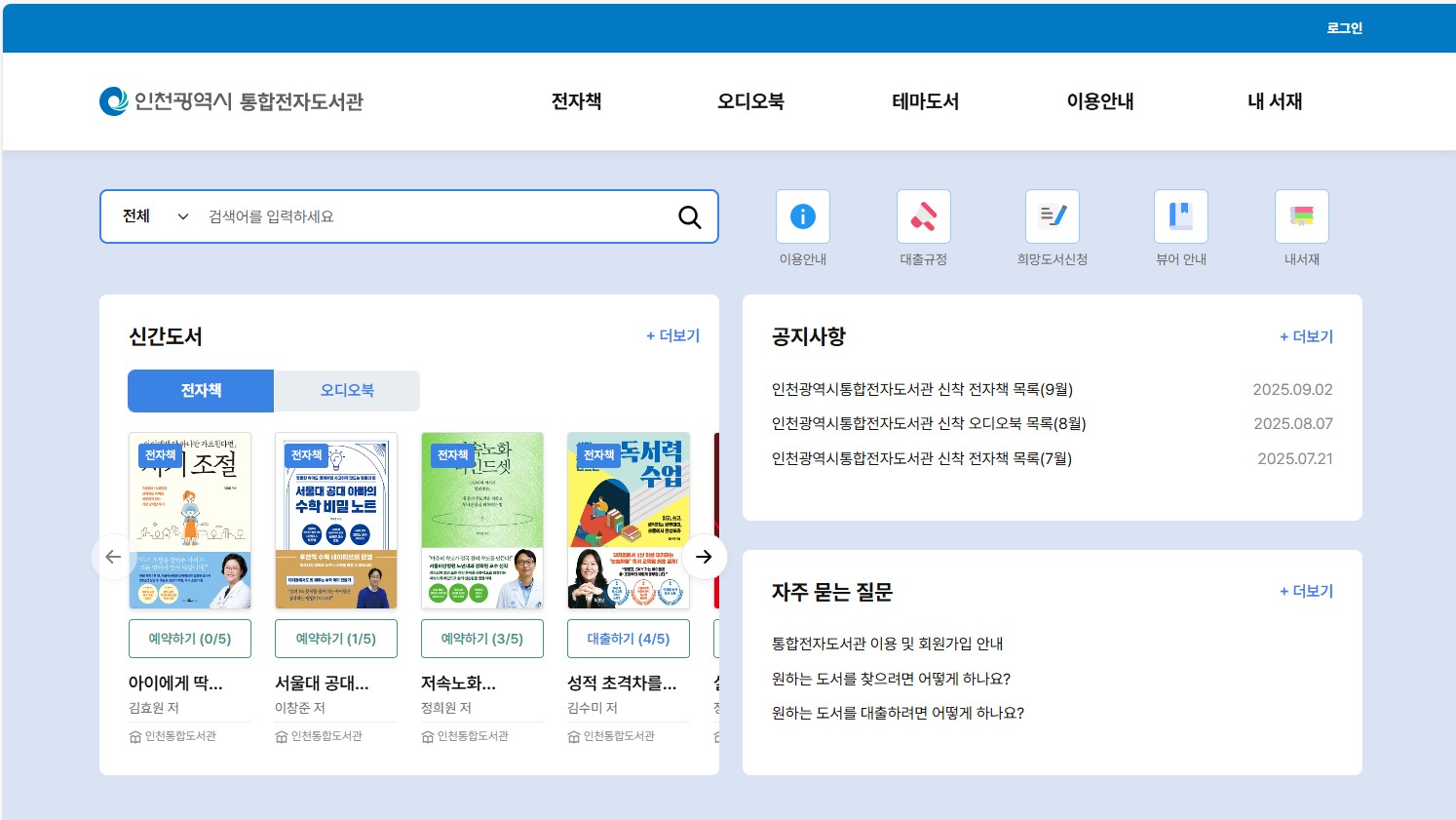Open the 희망도서신청 book request icon
Viewport: 1456px width, 820px height.
tap(1053, 215)
